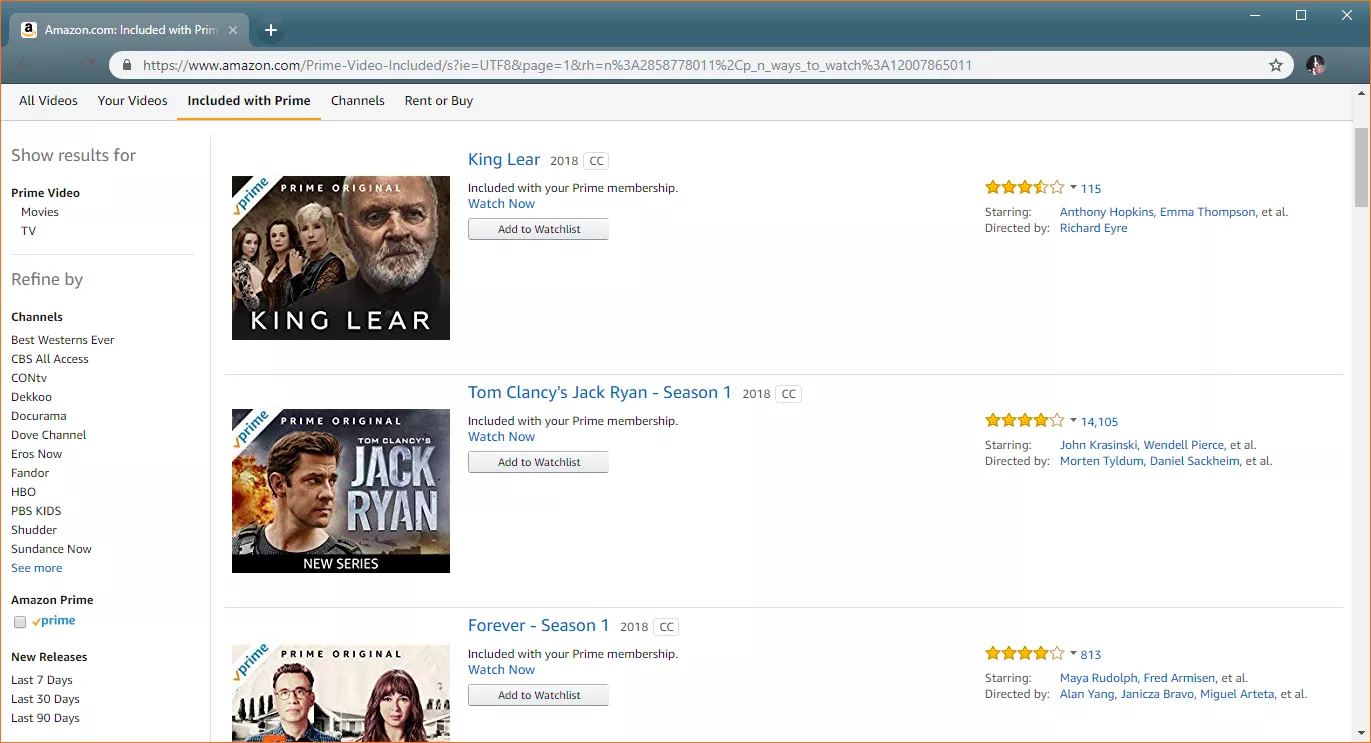The height and width of the screenshot is (743, 1371).
Task: Filter new releases Last 30 Days
Action: (45, 699)
